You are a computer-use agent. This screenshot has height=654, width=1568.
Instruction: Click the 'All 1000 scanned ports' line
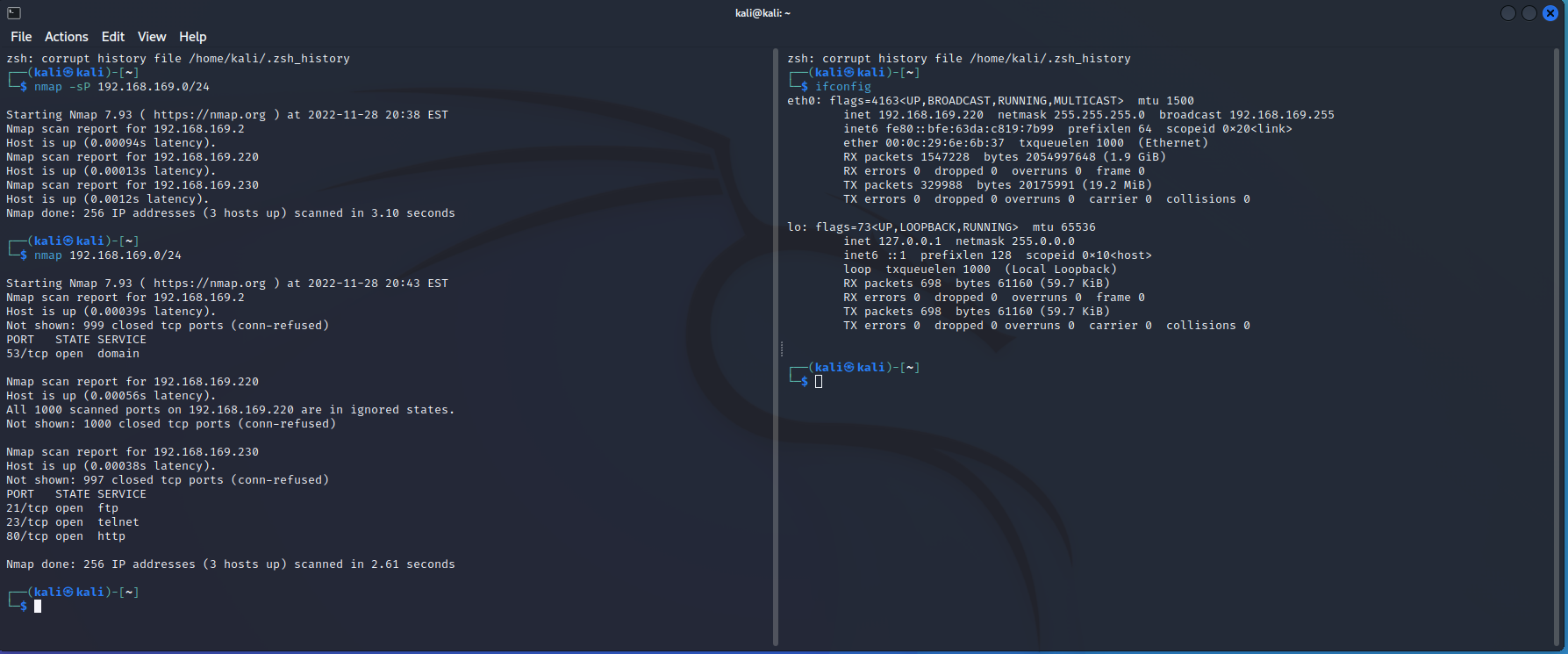pyautogui.click(x=231, y=410)
